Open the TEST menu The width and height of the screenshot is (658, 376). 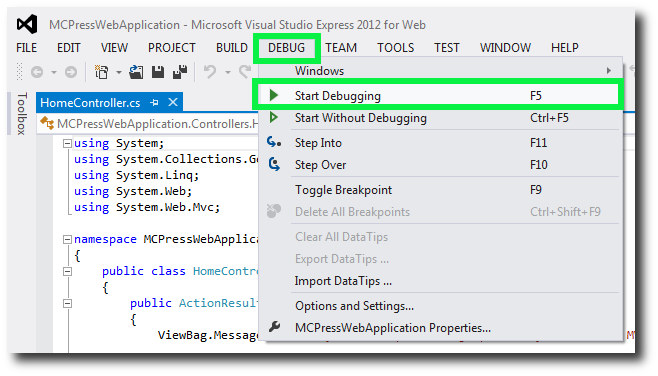[x=446, y=48]
